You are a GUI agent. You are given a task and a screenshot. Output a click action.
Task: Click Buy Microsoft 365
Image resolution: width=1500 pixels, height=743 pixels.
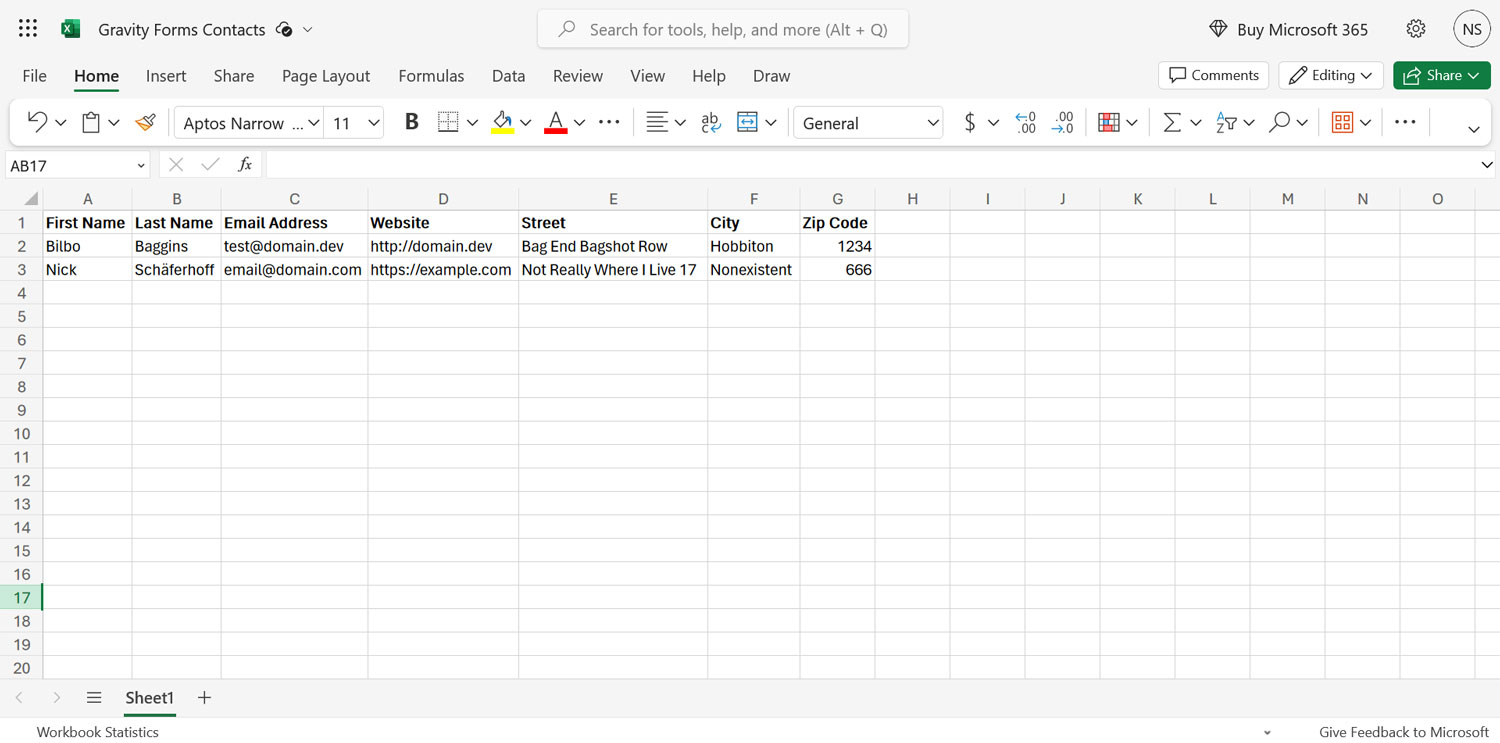[x=1288, y=29]
